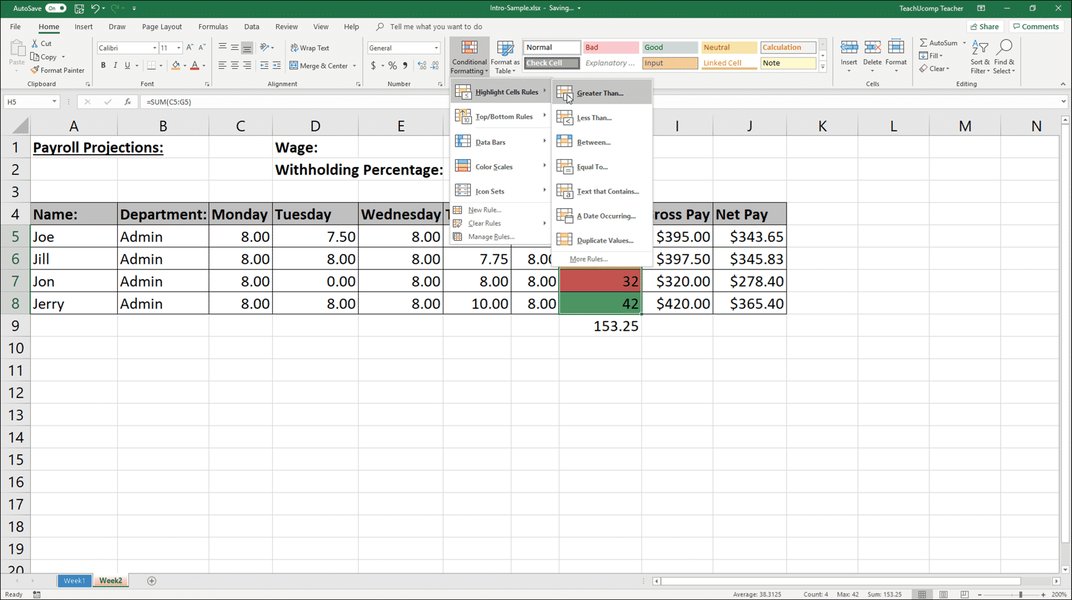
Task: Toggle italic formatting
Action: point(115,64)
